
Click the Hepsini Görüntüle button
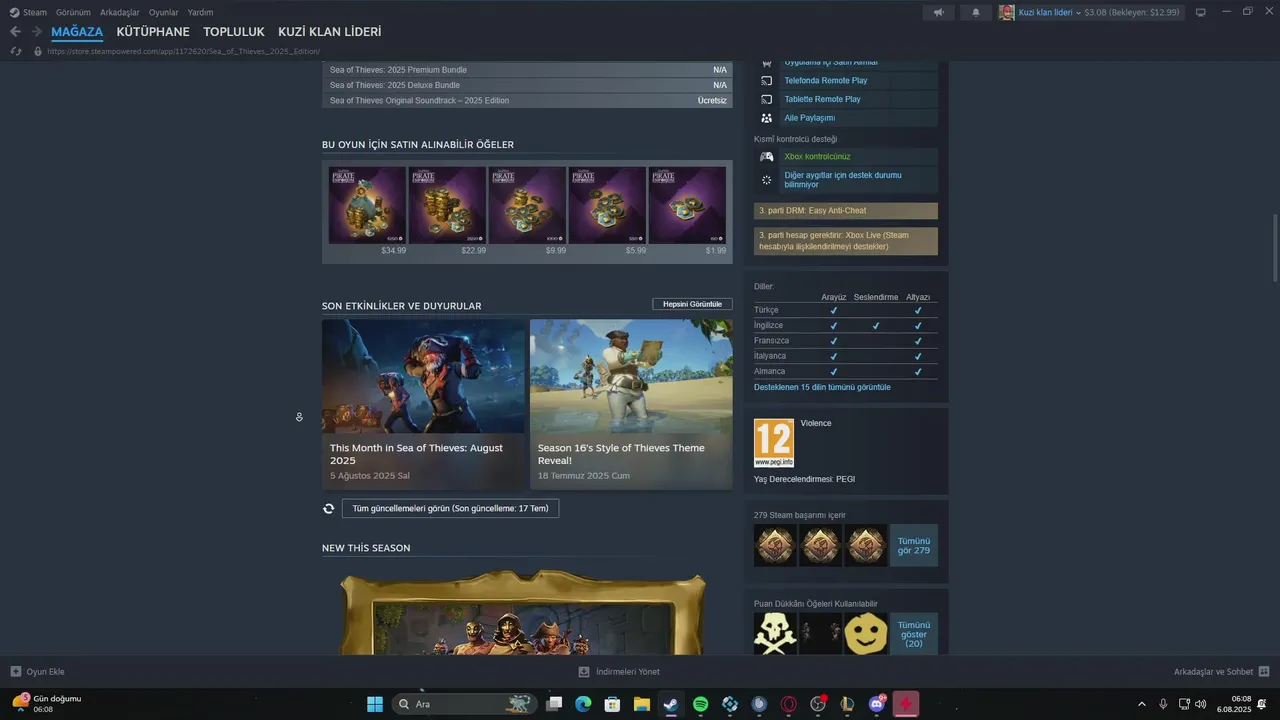pos(692,304)
